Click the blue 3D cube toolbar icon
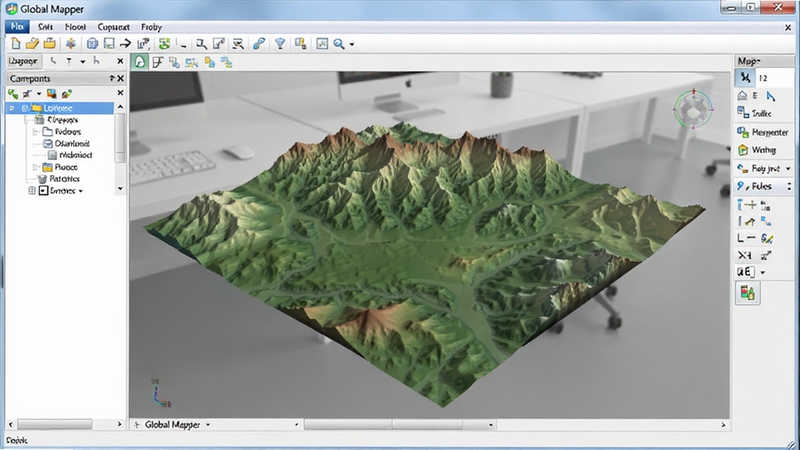Image resolution: width=800 pixels, height=450 pixels. coord(92,44)
